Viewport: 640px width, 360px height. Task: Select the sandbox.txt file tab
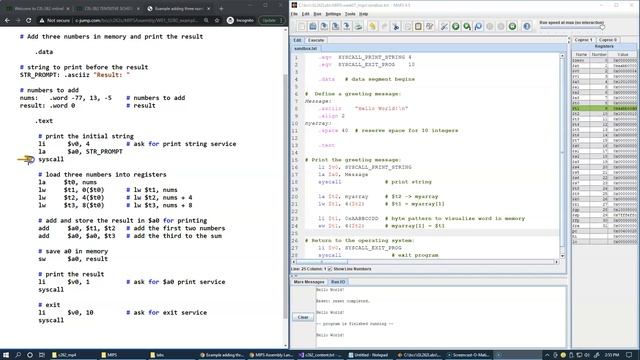tap(305, 49)
